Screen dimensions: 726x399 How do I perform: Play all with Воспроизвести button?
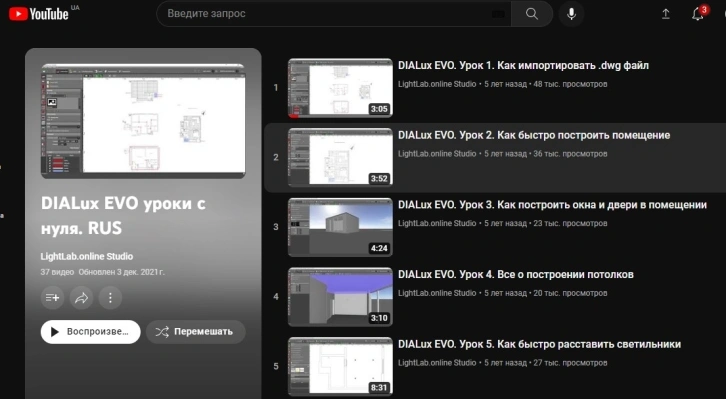91,332
